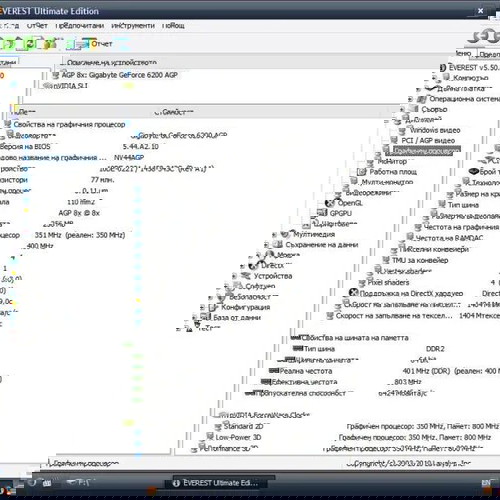This screenshot has width=500, height=500.
Task: Click the DirectX hardware support icon
Action: [x=353, y=293]
